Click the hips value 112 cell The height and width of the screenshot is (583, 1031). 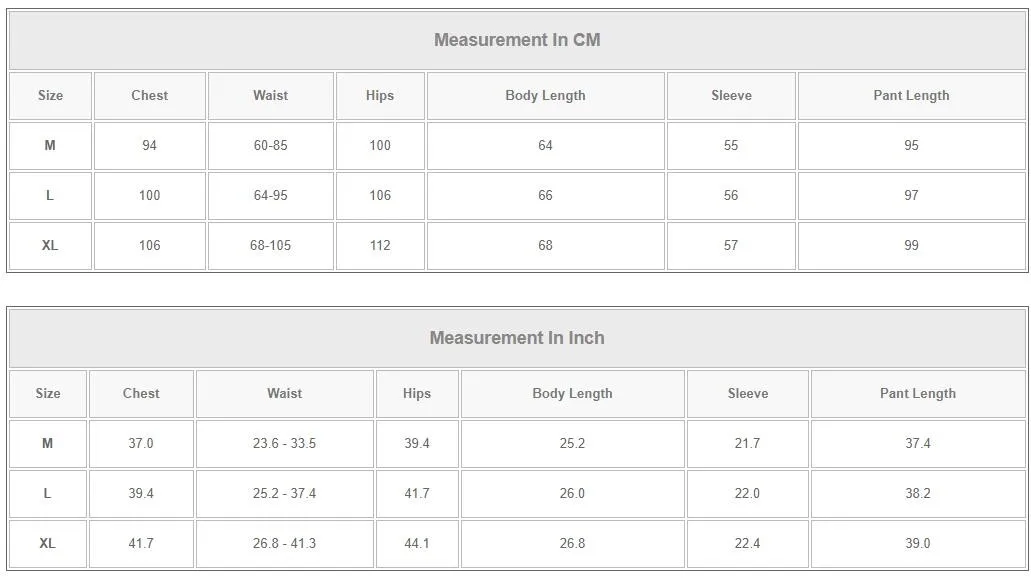click(380, 246)
